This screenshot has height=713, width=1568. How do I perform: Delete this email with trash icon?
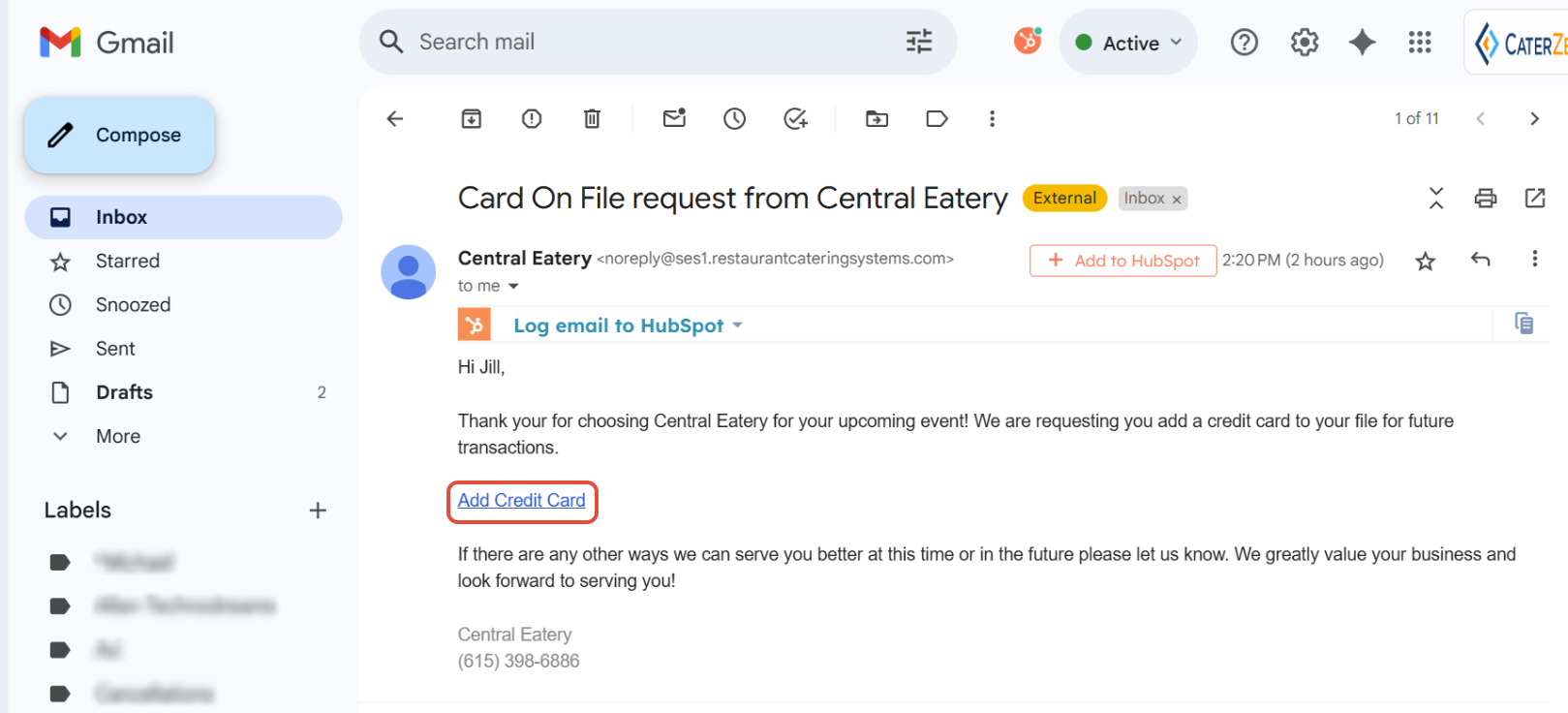(592, 119)
